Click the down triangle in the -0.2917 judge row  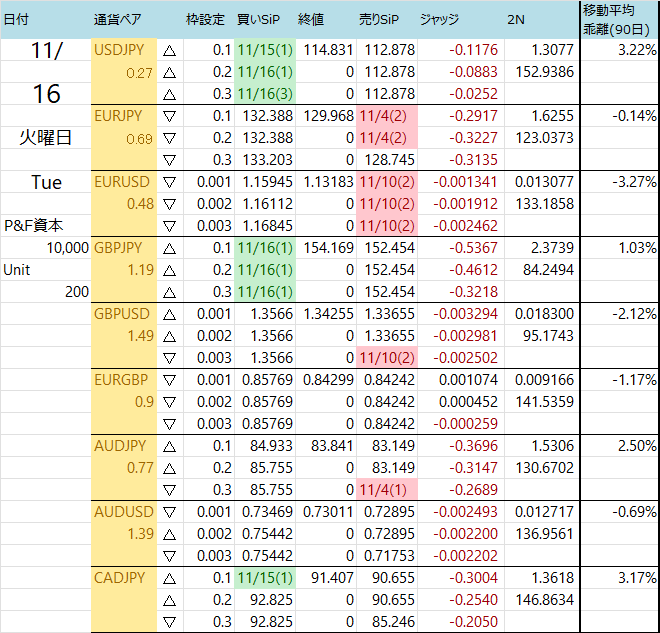169,116
